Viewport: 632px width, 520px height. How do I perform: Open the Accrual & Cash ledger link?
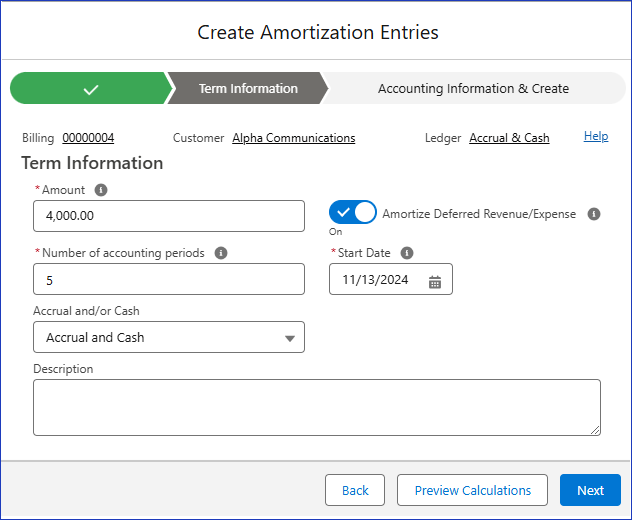[509, 138]
